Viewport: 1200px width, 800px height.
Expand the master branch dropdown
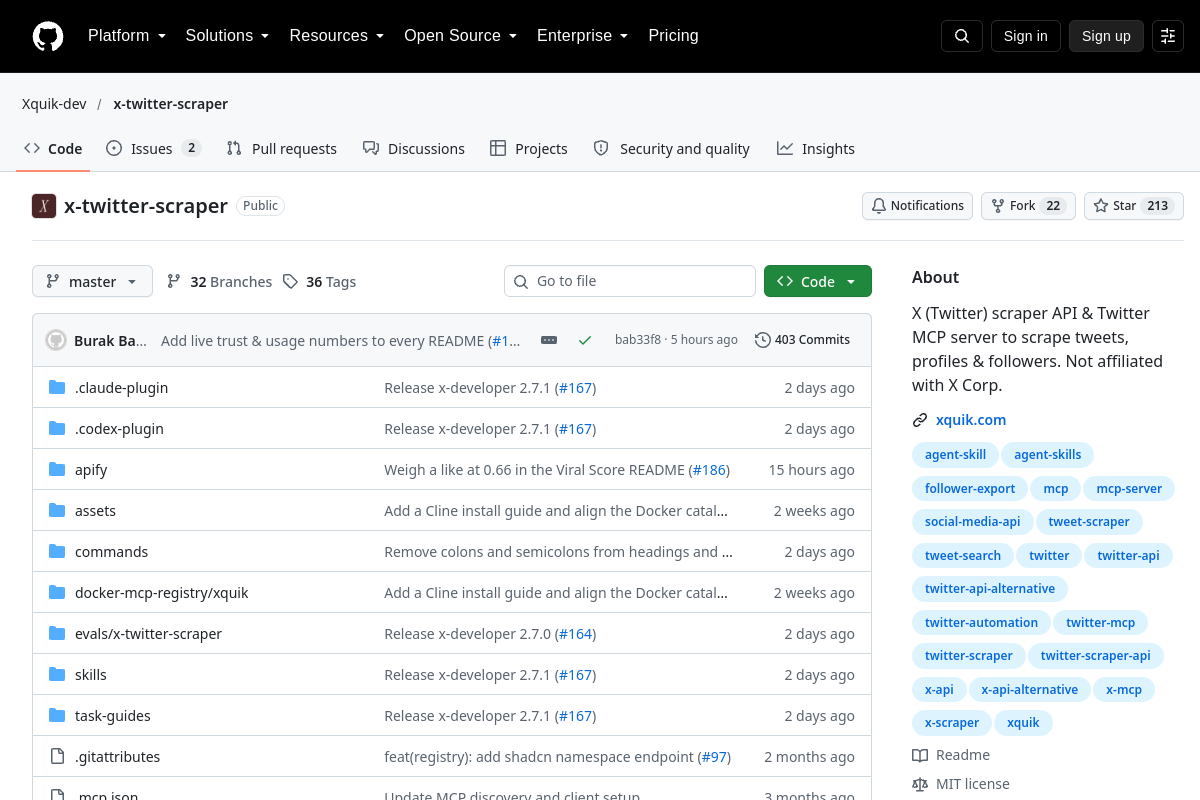[92, 281]
